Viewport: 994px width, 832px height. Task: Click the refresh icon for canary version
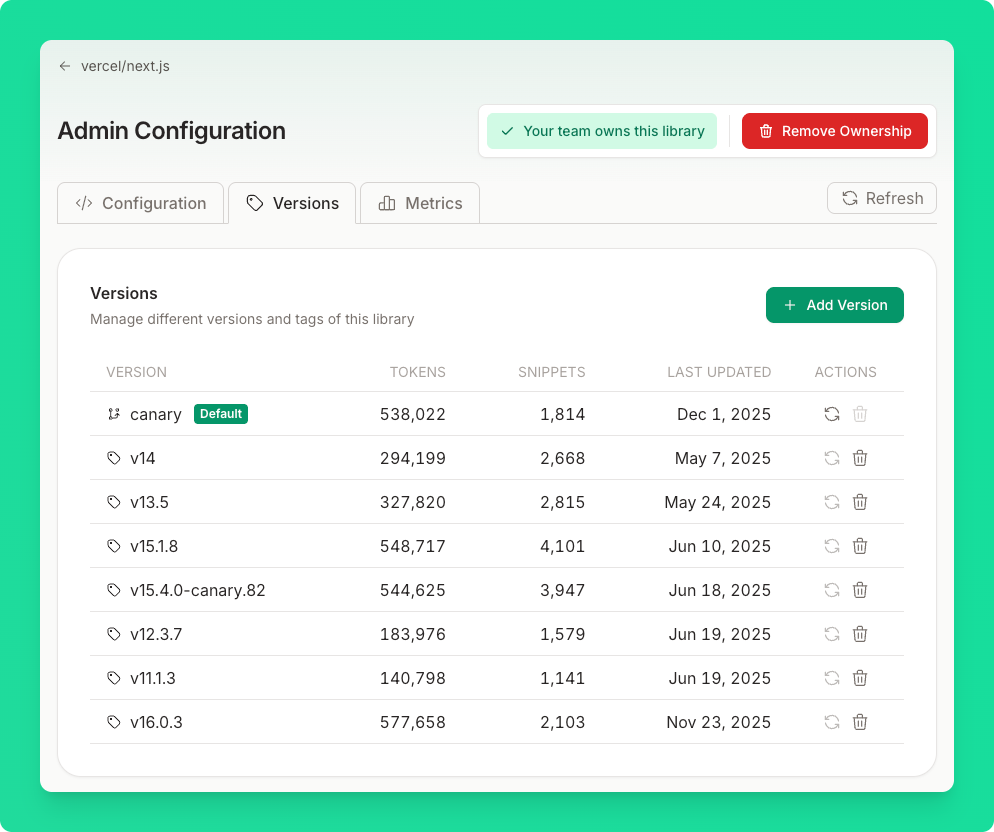(831, 414)
